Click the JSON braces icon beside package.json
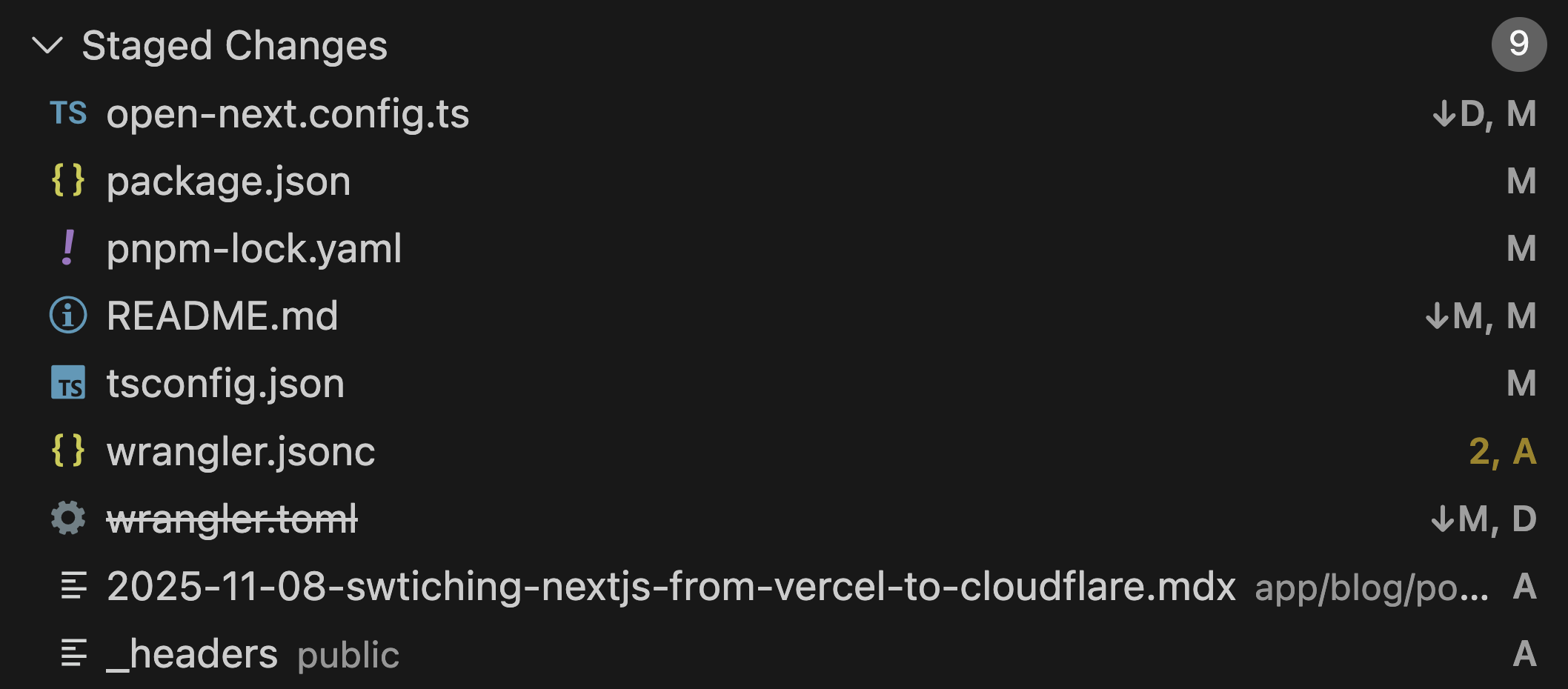This screenshot has height=689, width=1568. coord(68,181)
